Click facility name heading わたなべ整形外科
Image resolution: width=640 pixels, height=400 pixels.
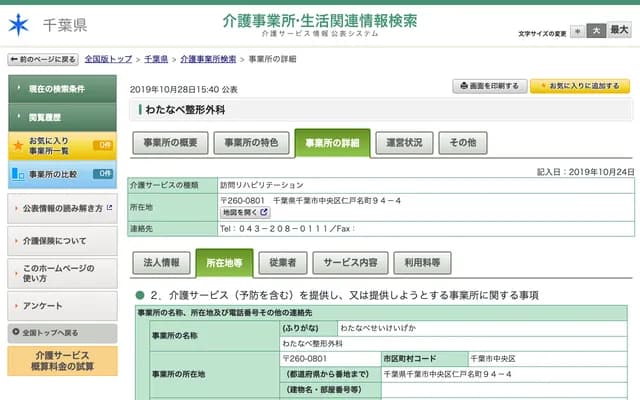pos(185,109)
